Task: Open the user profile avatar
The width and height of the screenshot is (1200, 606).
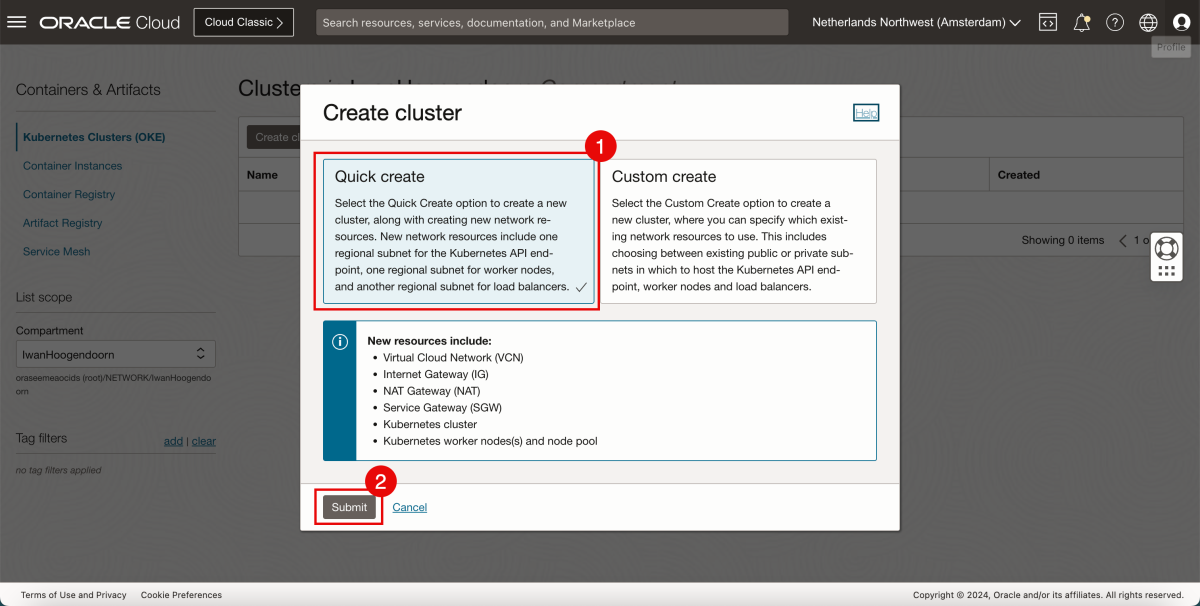Action: point(1181,21)
